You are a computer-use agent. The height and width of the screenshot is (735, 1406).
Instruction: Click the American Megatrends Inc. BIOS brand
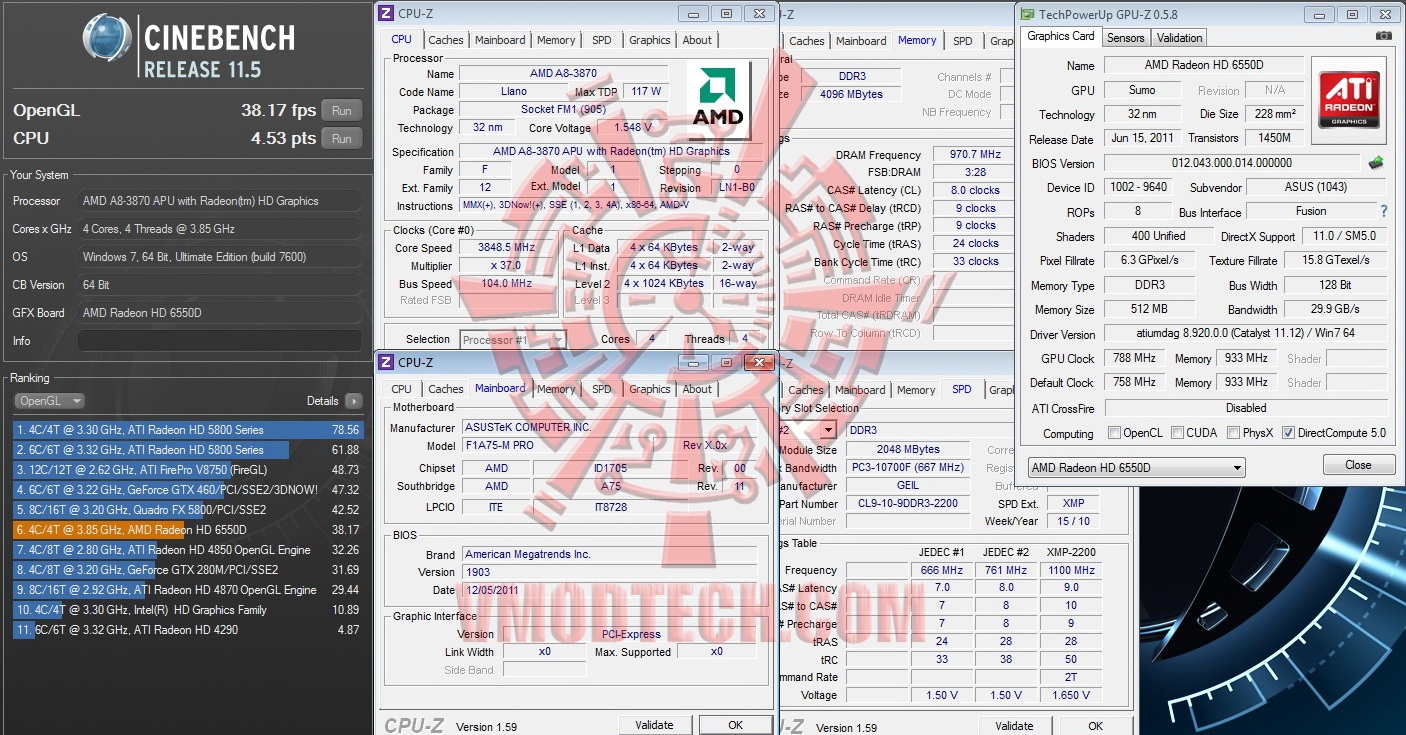click(609, 554)
